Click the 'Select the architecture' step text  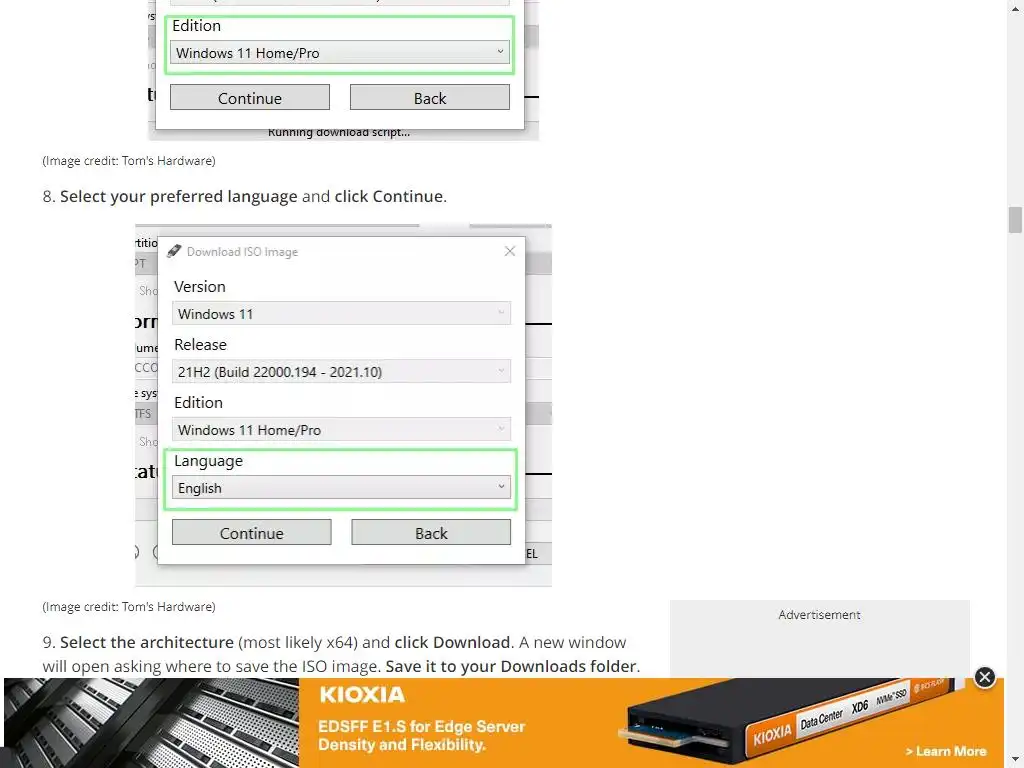coord(147,643)
